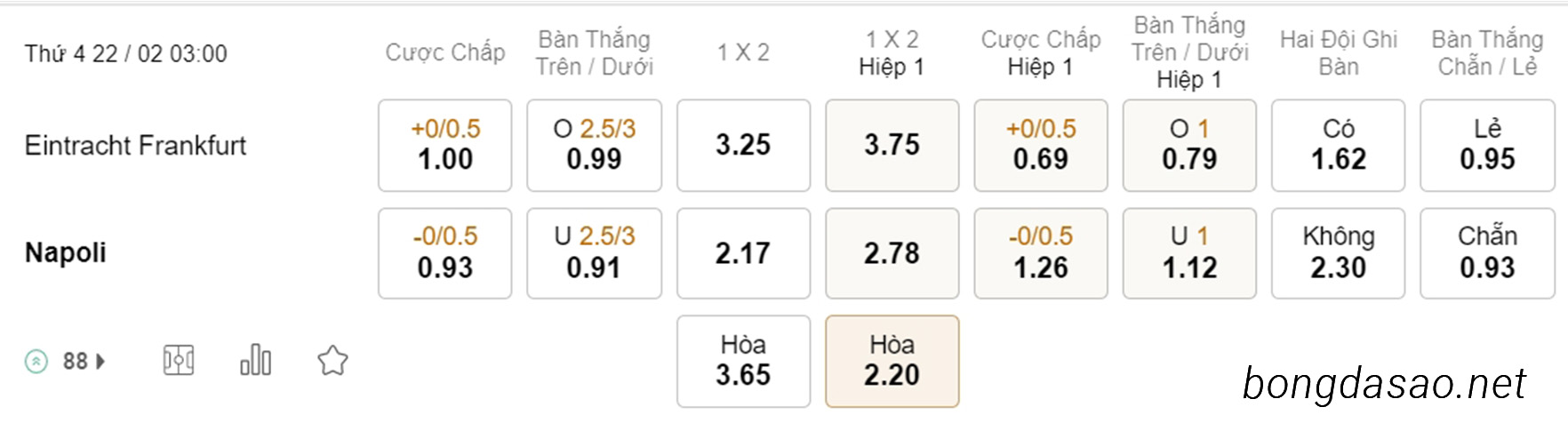Screen dimensions: 1568x439
Task: Pick Over 2.5/3 goals at 0.99
Action: point(594,145)
